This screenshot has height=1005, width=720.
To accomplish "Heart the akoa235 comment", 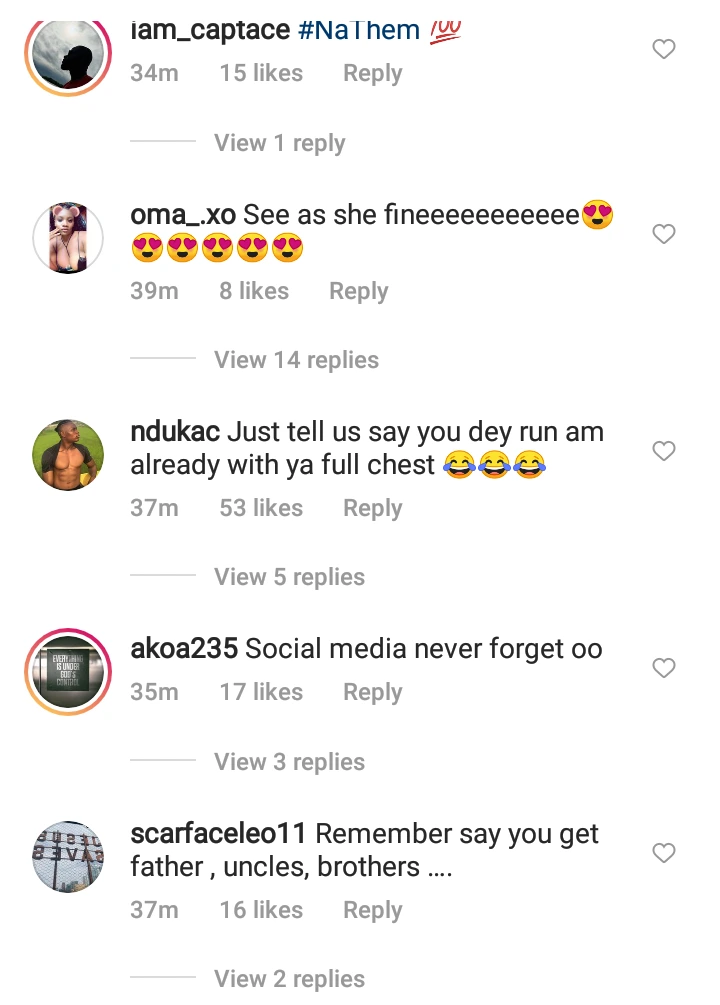I will pyautogui.click(x=664, y=668).
